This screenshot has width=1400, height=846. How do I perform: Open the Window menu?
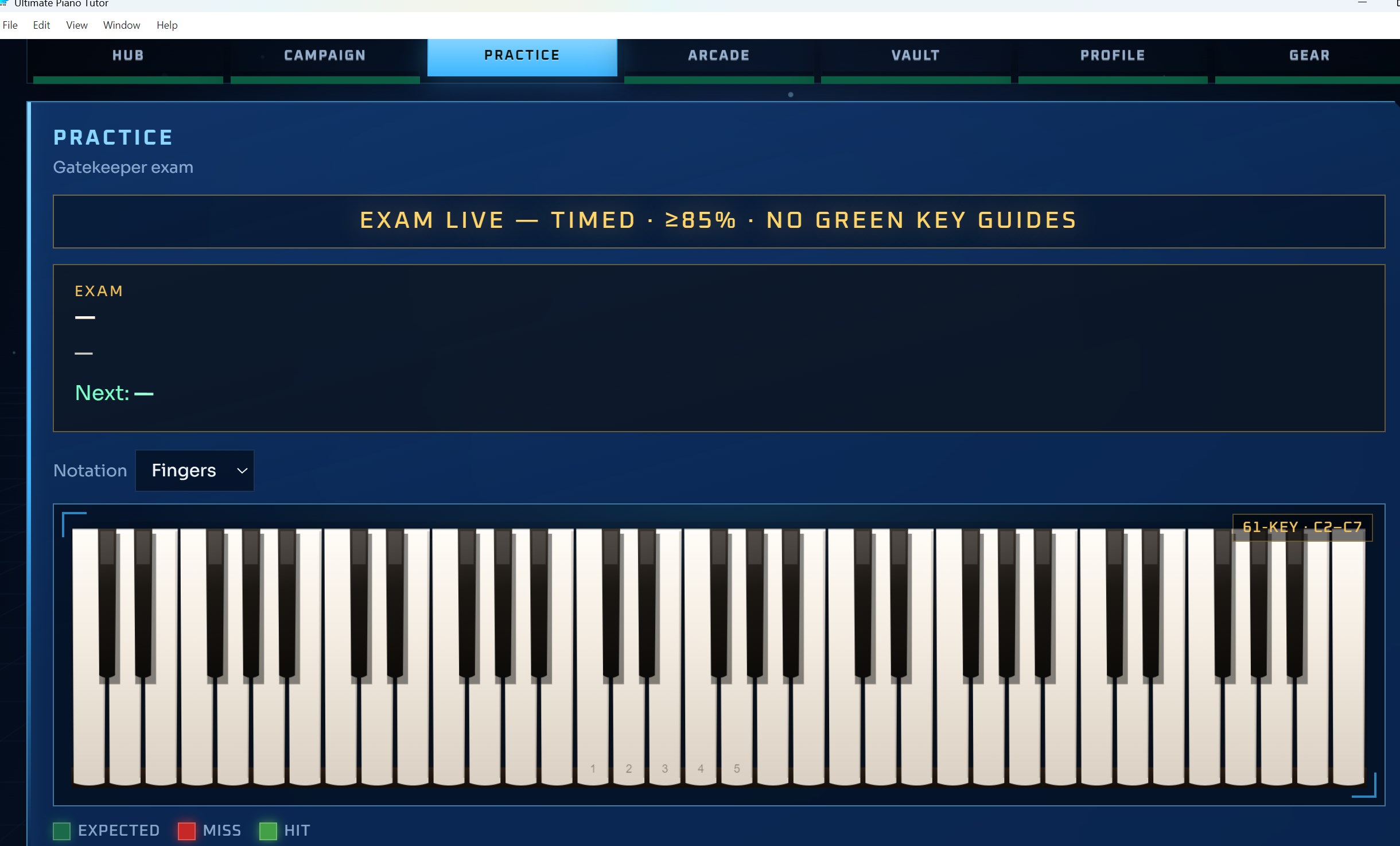122,25
